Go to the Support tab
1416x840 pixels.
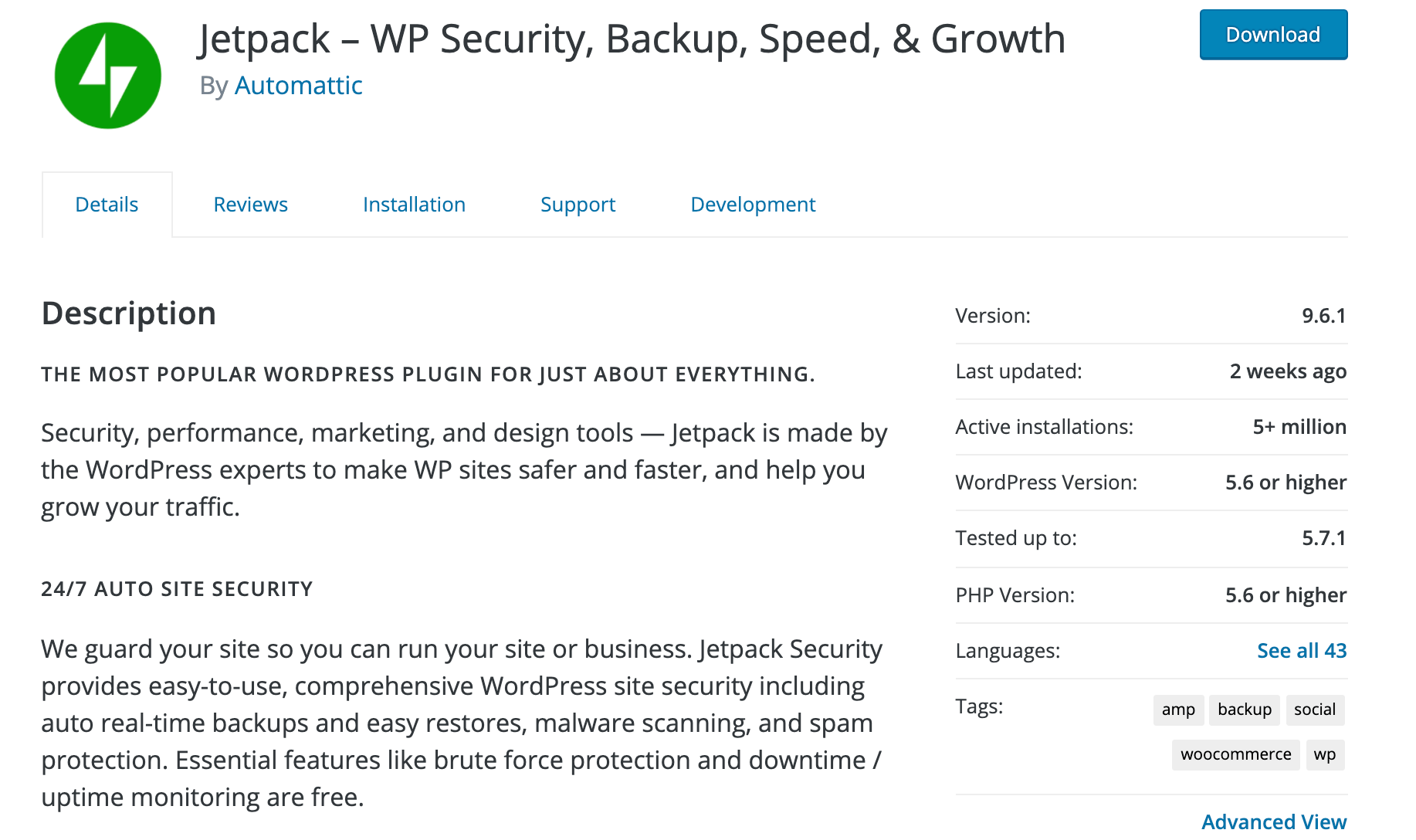pyautogui.click(x=578, y=205)
